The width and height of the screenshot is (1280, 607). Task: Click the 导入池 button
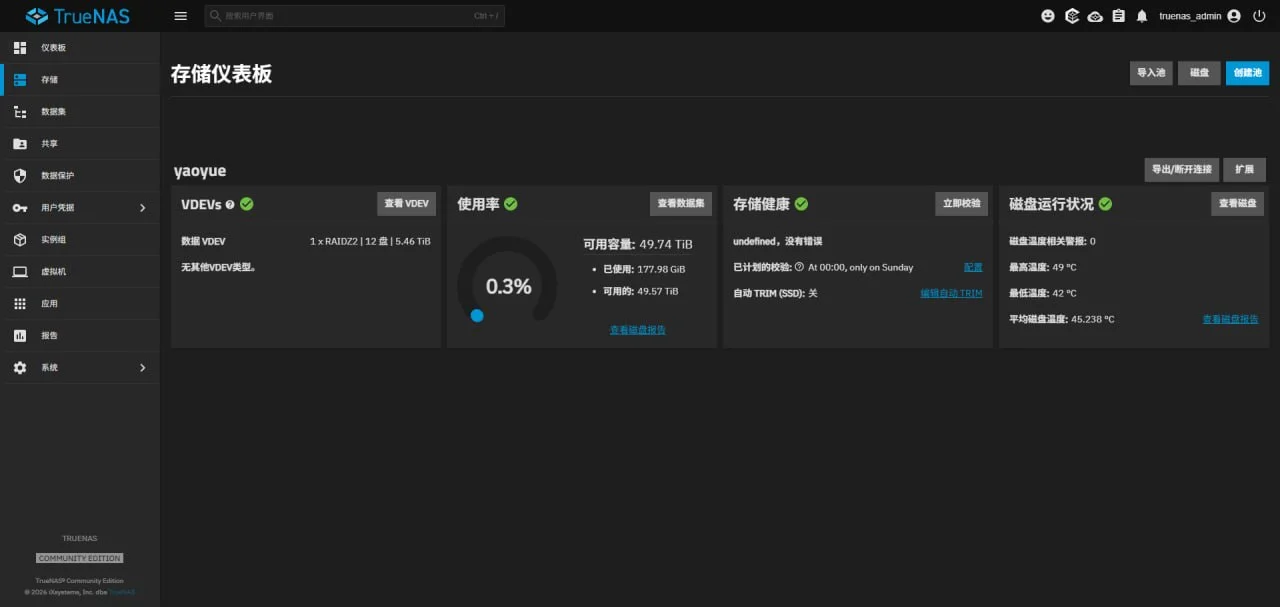coord(1151,73)
